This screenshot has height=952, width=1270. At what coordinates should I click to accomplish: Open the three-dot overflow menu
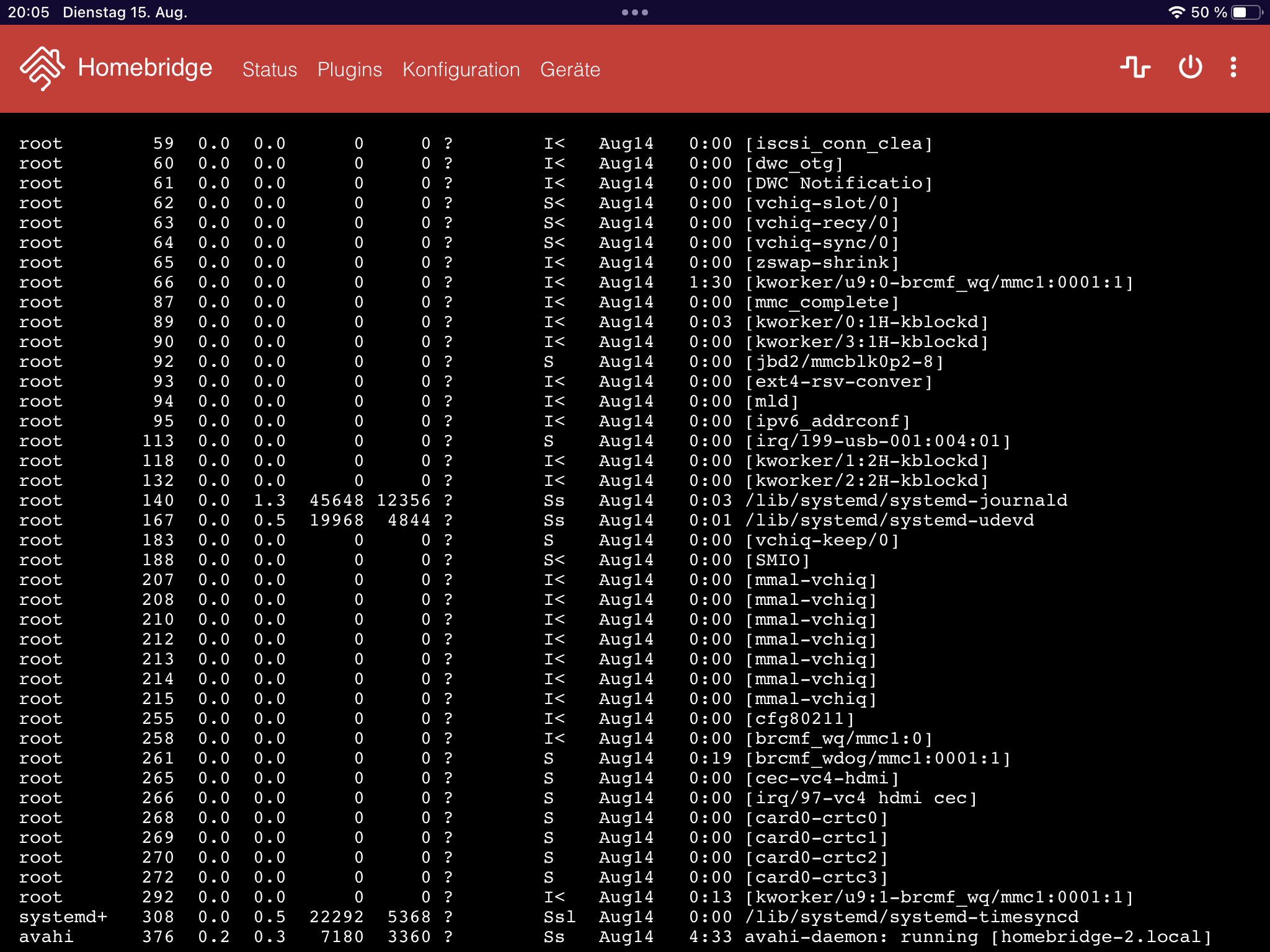1233,67
